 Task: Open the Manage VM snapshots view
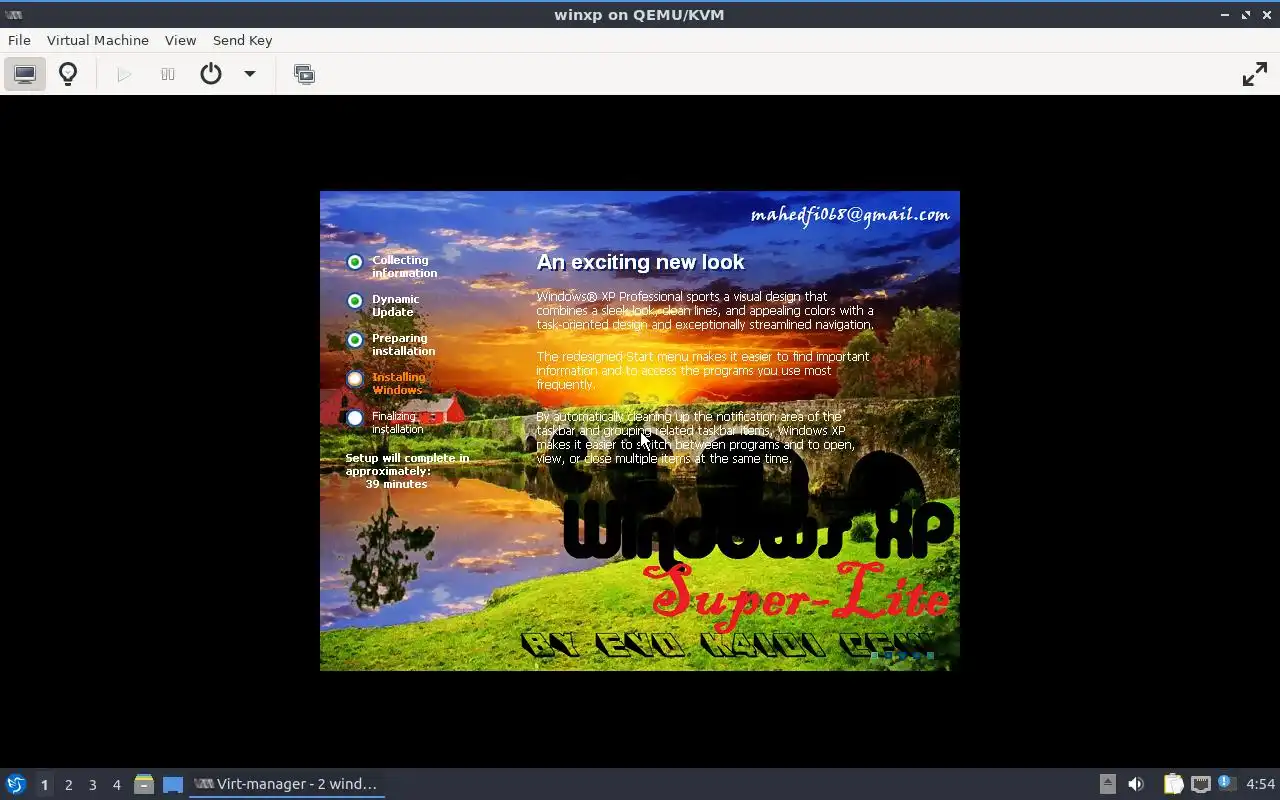[304, 74]
